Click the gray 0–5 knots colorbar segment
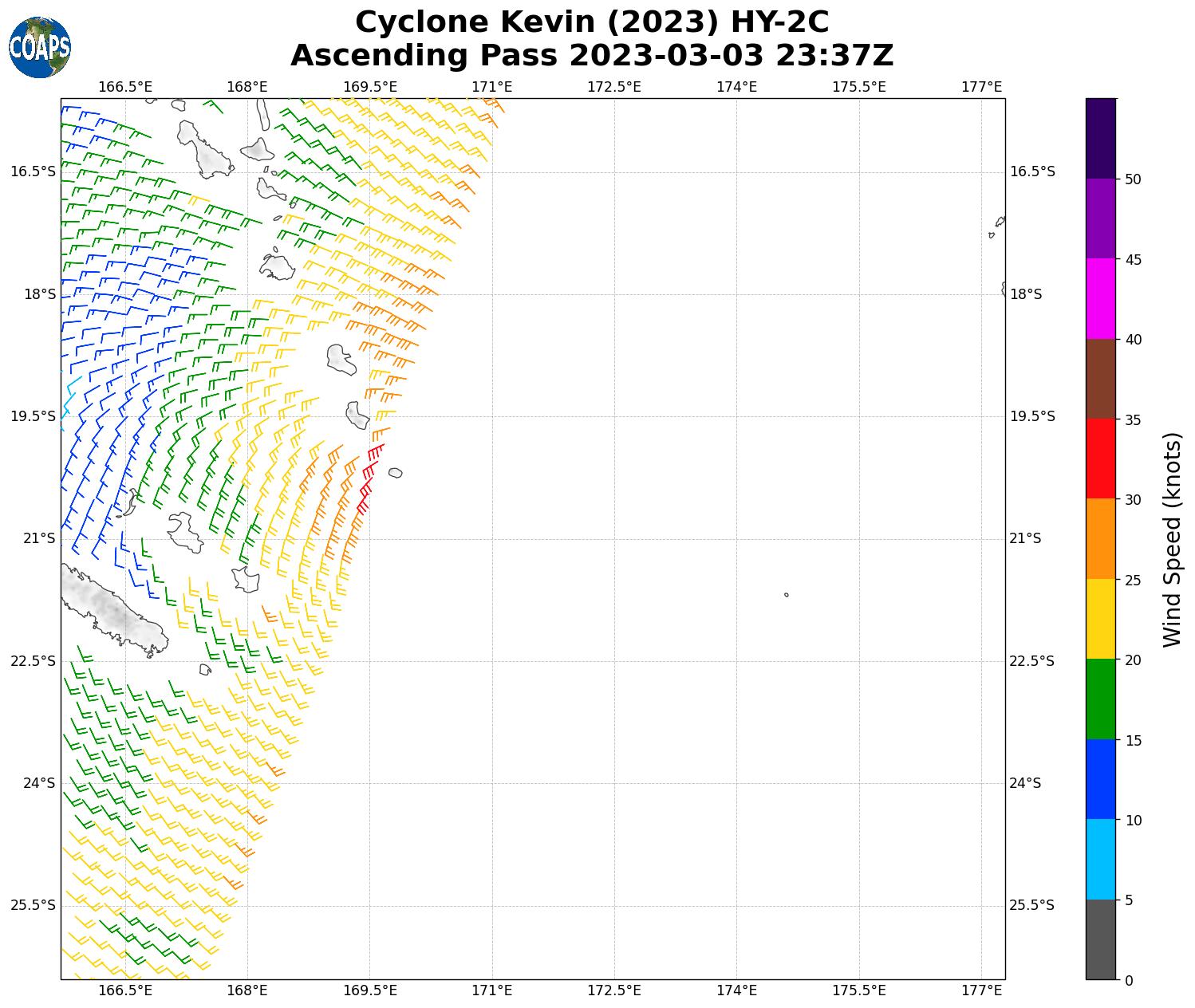Viewport: 1195px width, 1008px height. point(1100,939)
